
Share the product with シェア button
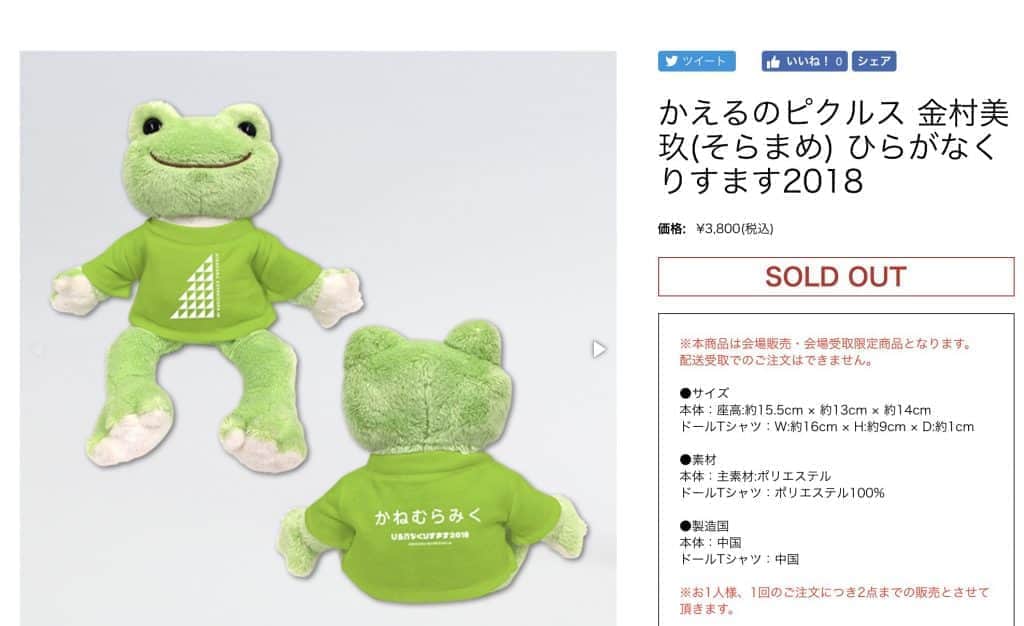(874, 61)
